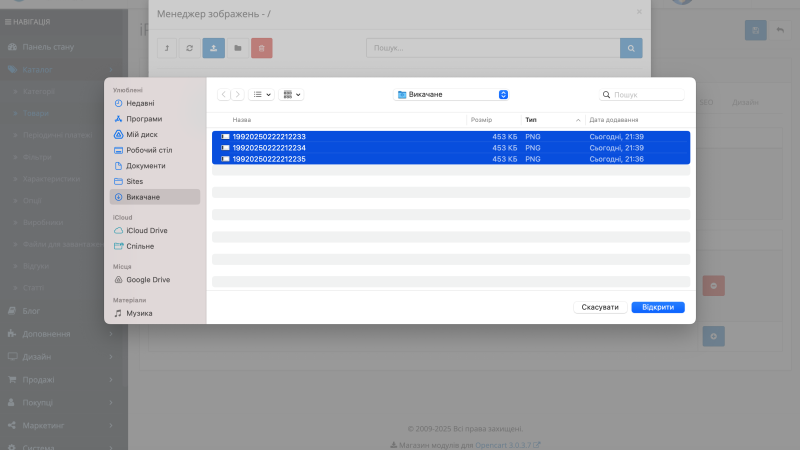Click parent folder icon in image manager

[167, 48]
